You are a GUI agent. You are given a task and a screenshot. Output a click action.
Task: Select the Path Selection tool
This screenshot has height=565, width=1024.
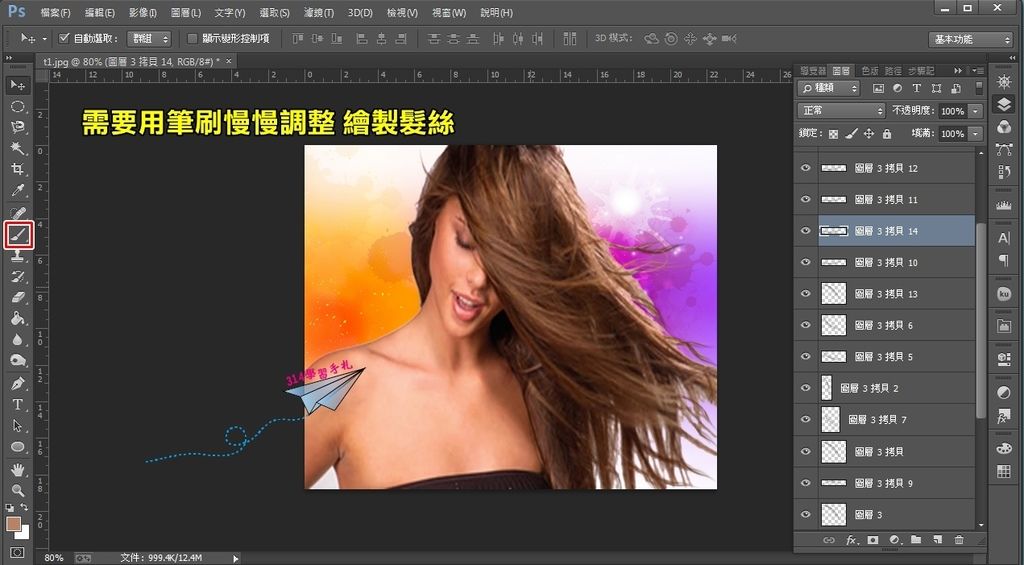click(18, 426)
